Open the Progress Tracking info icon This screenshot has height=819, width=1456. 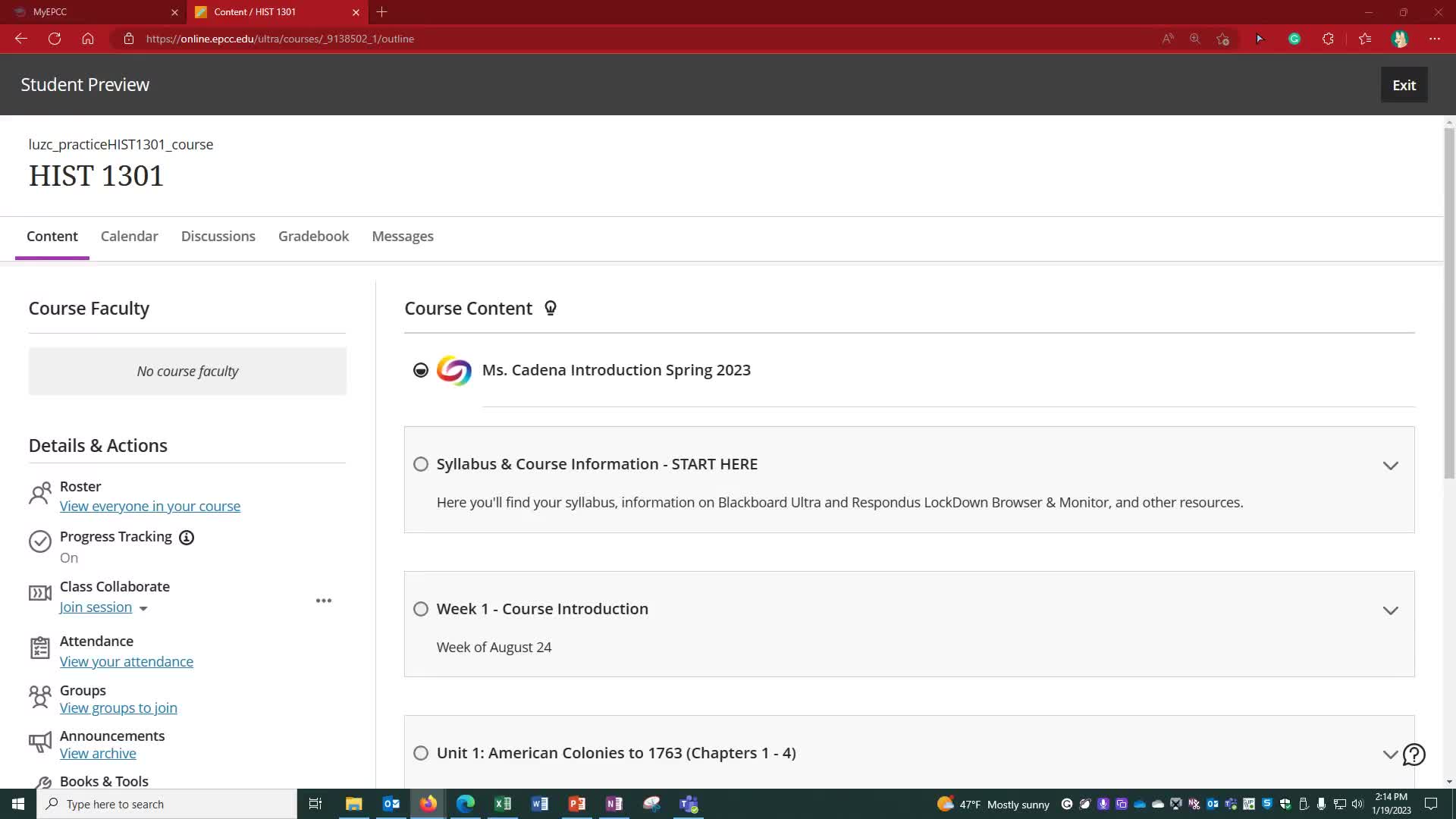click(187, 538)
